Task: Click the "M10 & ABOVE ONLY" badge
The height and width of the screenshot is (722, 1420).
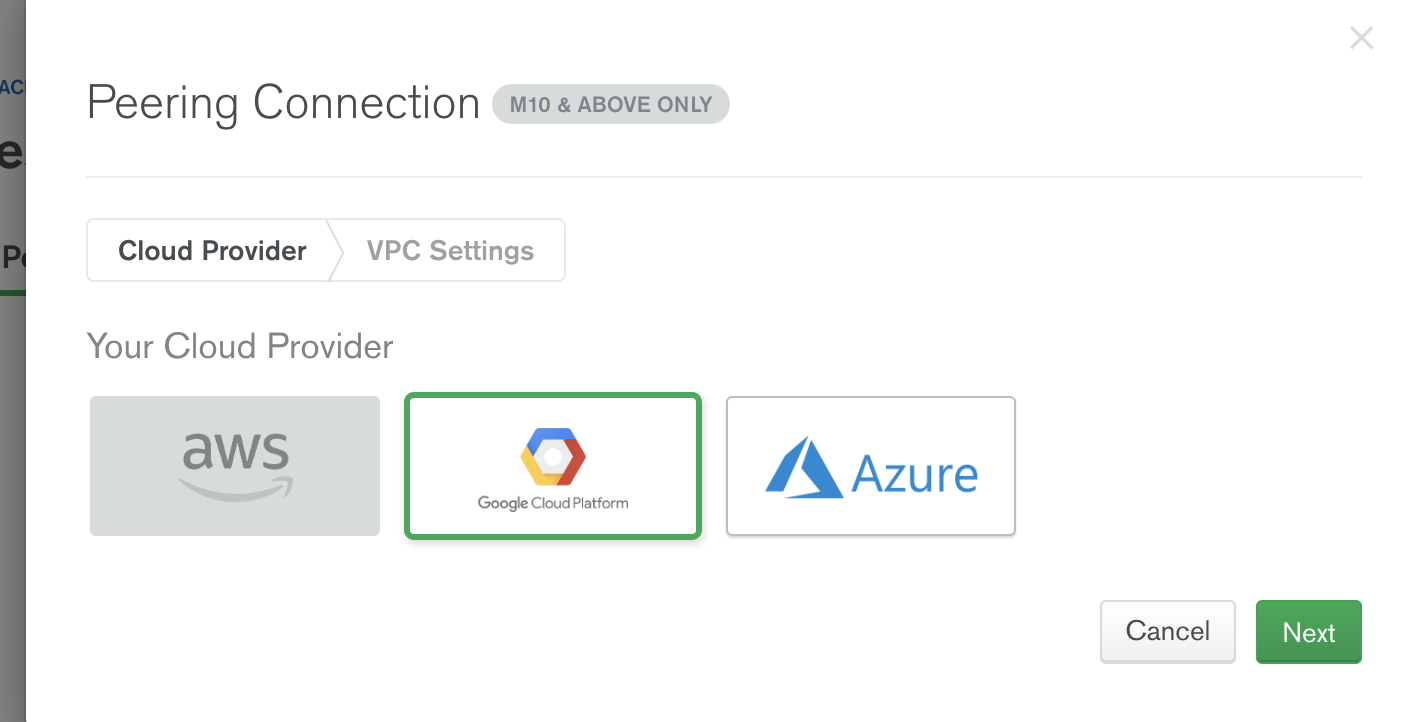Action: tap(610, 104)
